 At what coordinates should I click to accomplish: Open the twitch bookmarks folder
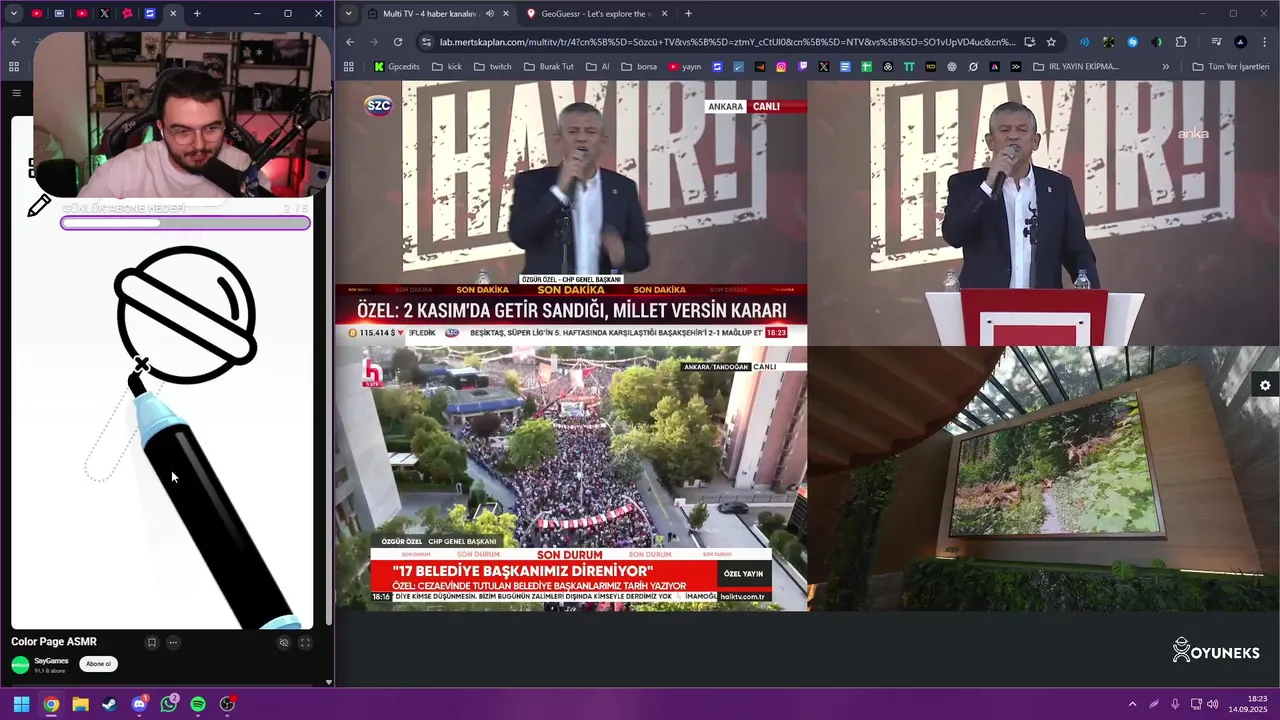point(492,67)
